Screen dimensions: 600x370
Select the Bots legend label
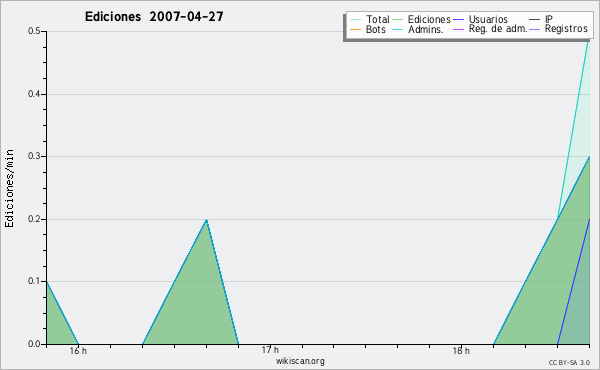(x=376, y=29)
